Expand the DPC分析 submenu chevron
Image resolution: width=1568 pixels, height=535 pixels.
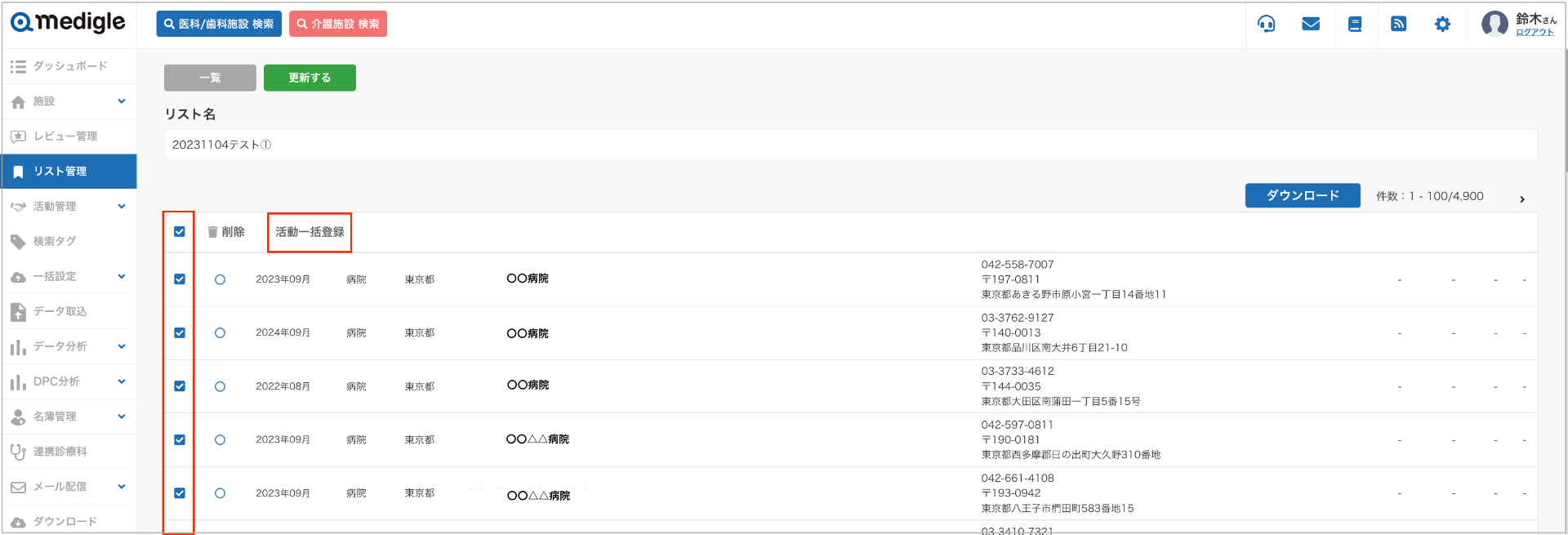pos(122,381)
